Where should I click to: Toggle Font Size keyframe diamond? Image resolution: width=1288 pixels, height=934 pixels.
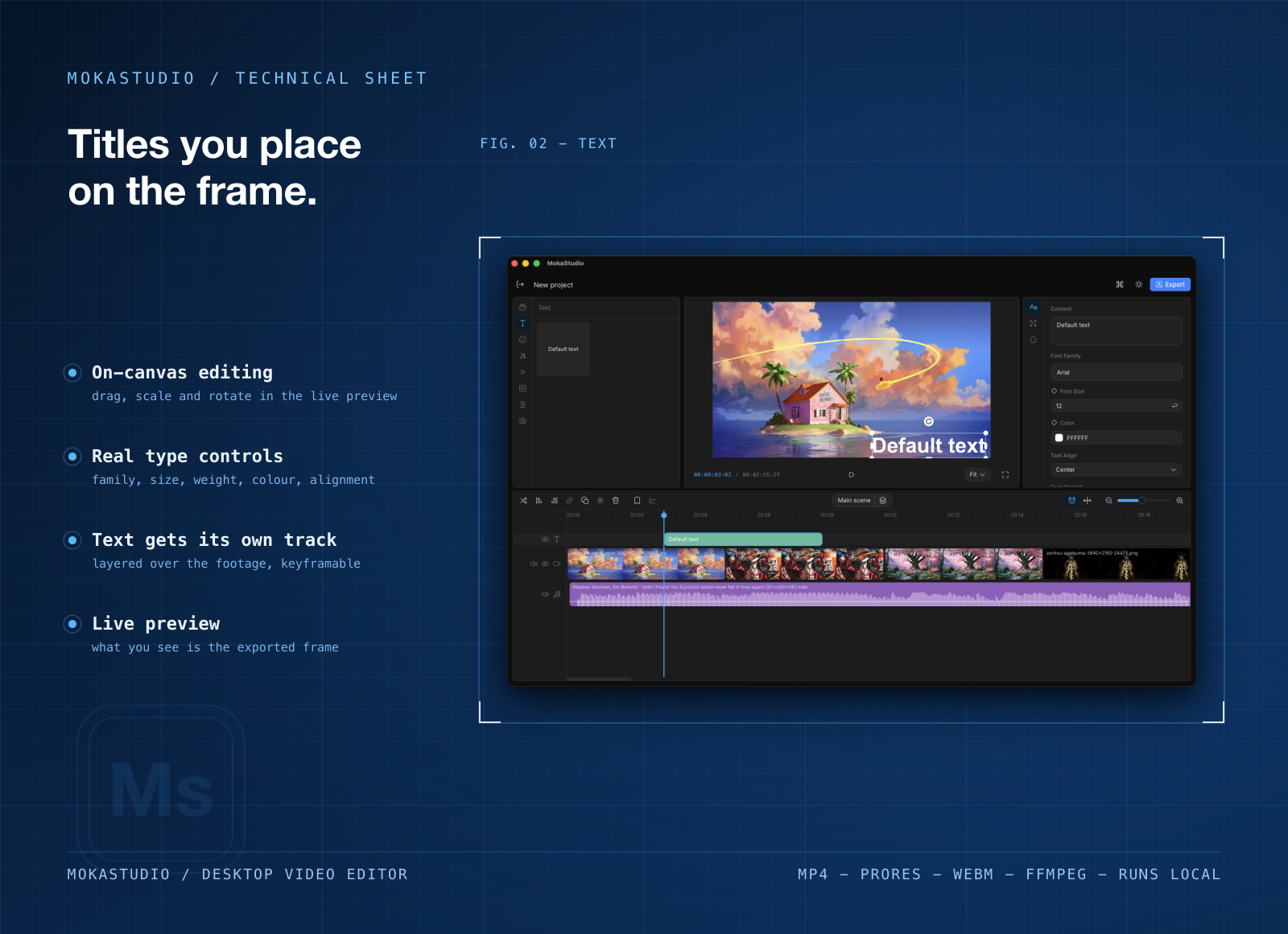[x=1055, y=391]
